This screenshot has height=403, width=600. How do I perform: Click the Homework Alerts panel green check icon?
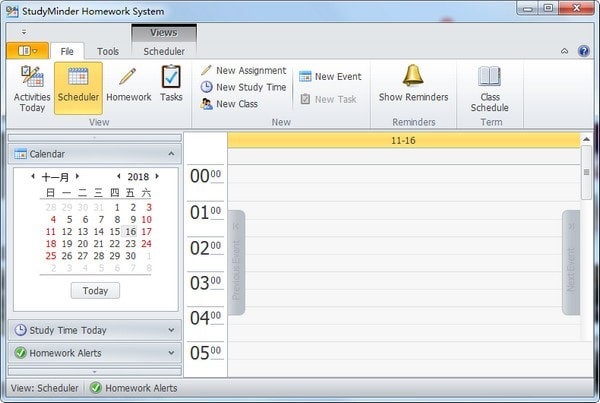coord(20,352)
